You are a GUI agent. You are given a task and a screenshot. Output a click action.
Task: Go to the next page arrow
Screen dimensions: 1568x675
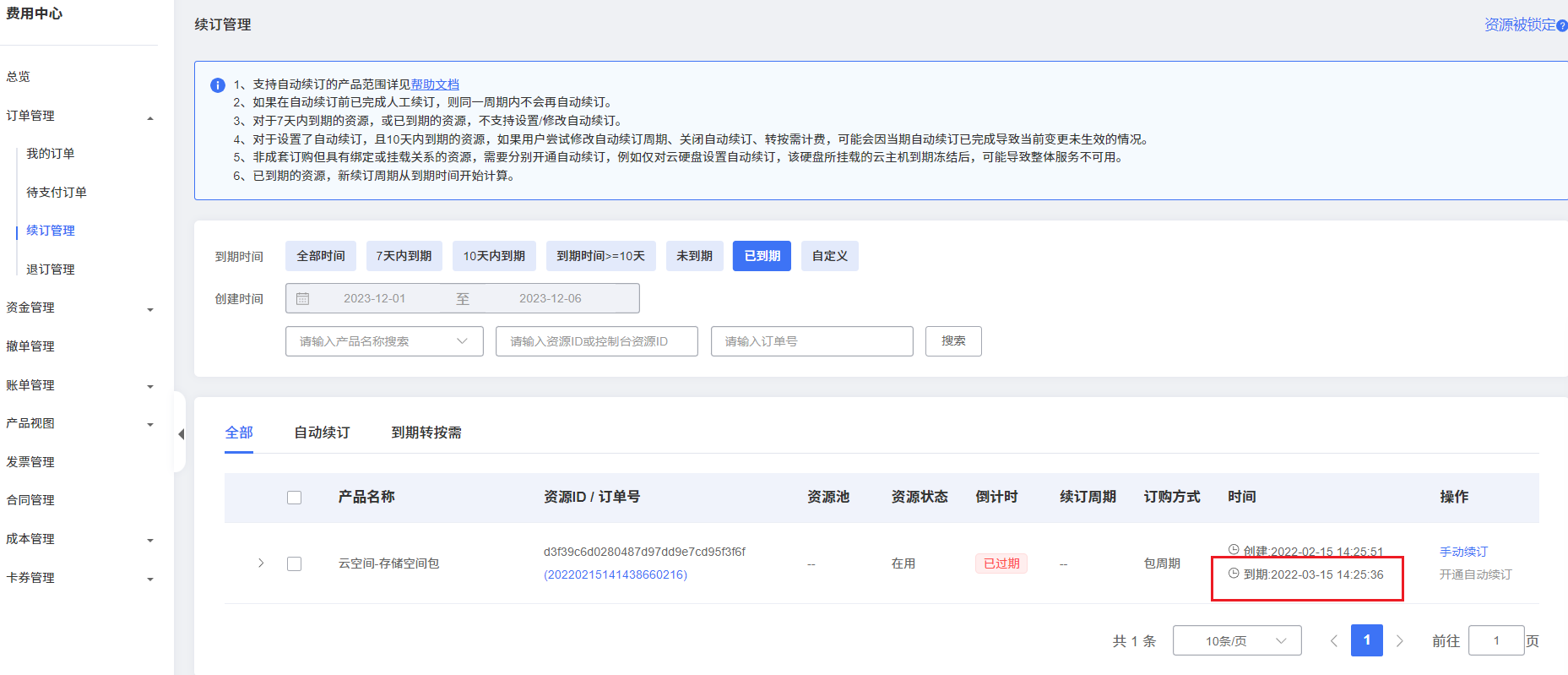1399,641
